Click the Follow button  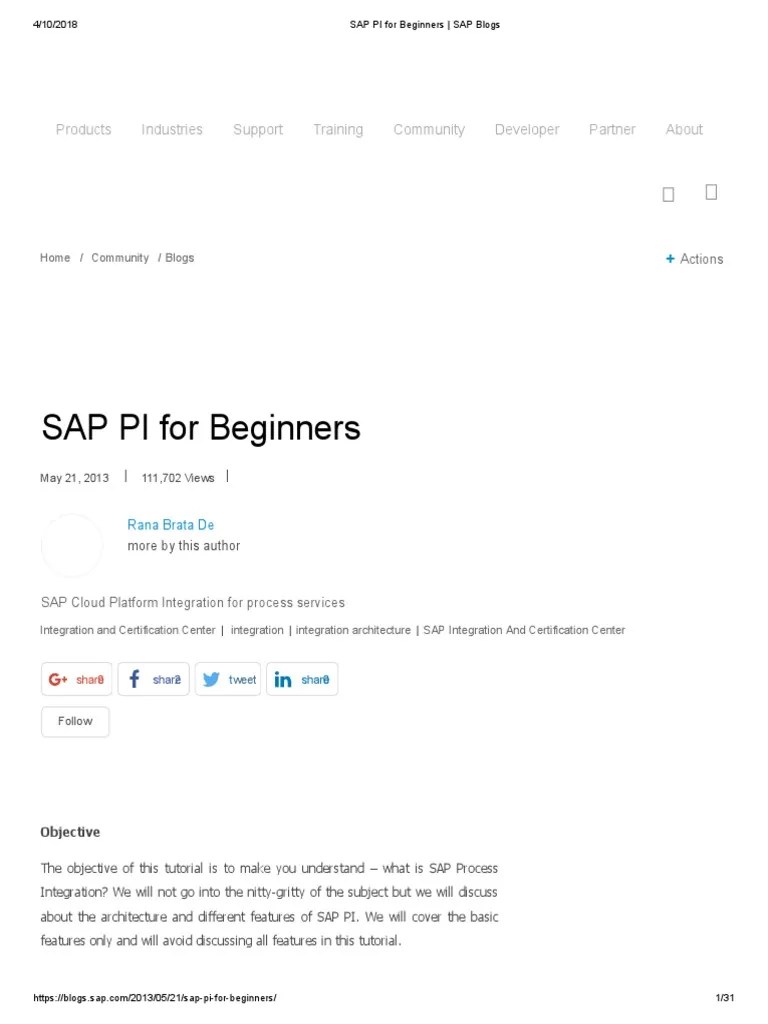pos(74,721)
